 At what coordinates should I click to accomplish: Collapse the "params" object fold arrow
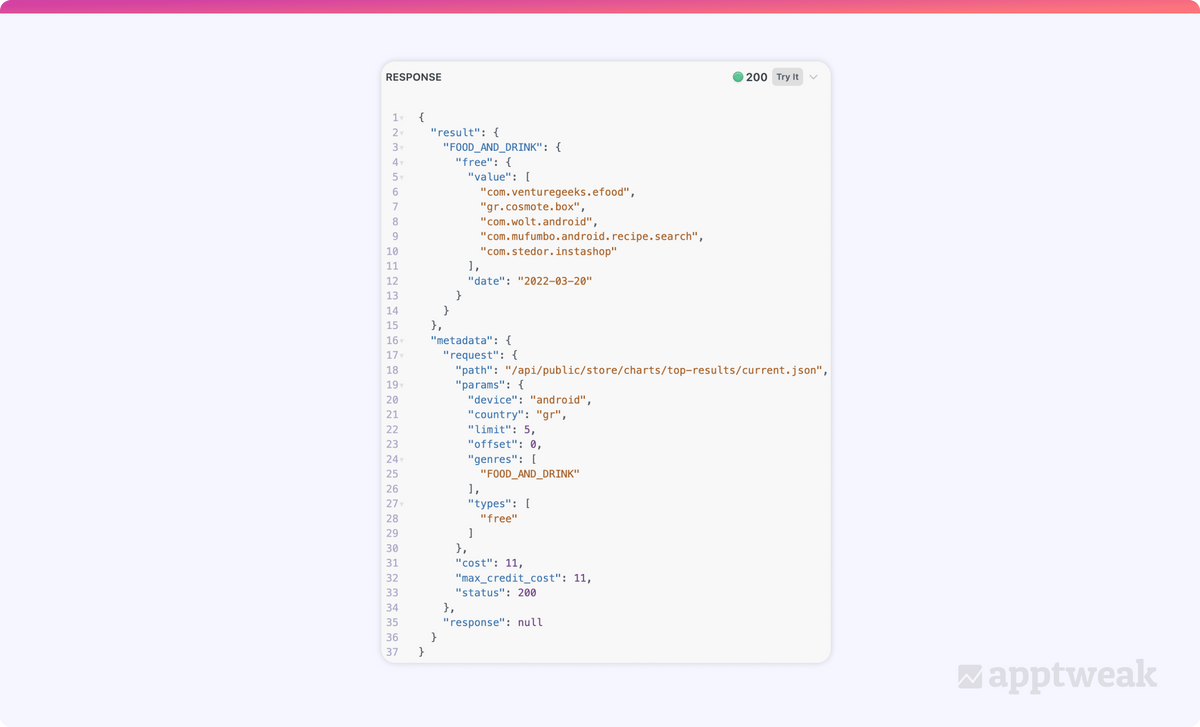click(402, 385)
